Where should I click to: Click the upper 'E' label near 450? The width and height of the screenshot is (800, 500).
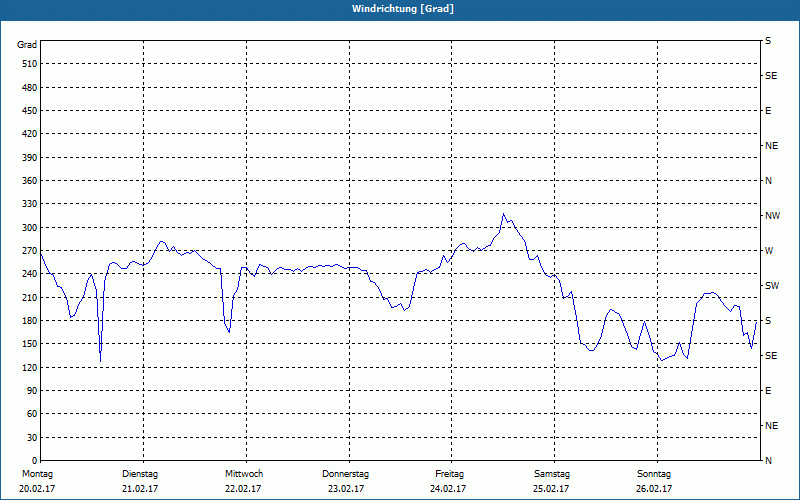768,111
